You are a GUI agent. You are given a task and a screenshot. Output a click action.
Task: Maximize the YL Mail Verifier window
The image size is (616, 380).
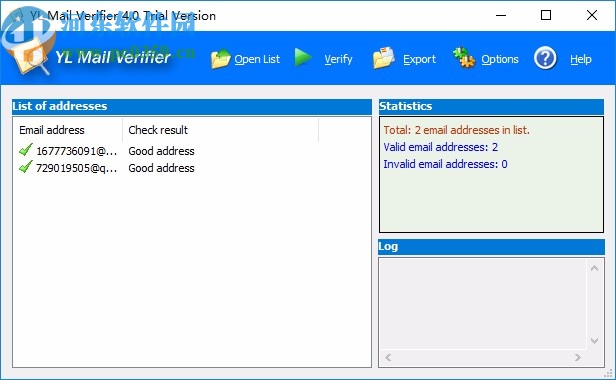click(x=546, y=15)
